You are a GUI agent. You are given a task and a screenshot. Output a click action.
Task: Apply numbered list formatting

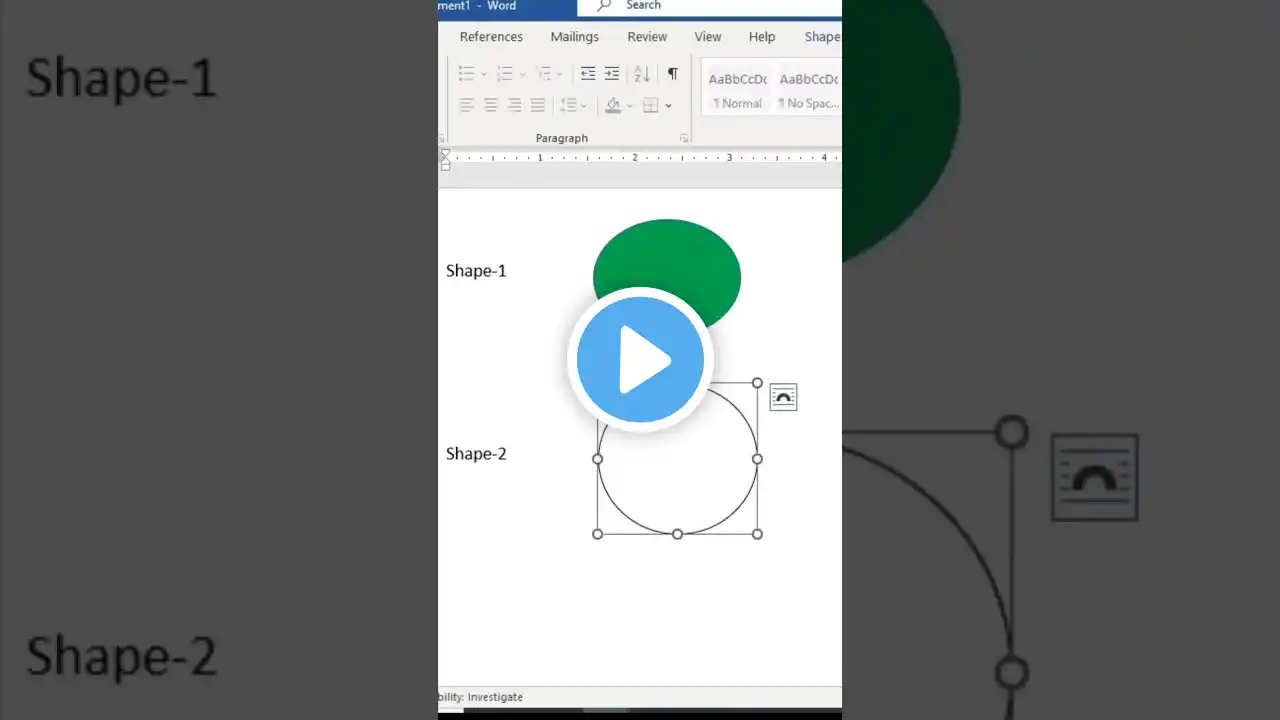505,74
